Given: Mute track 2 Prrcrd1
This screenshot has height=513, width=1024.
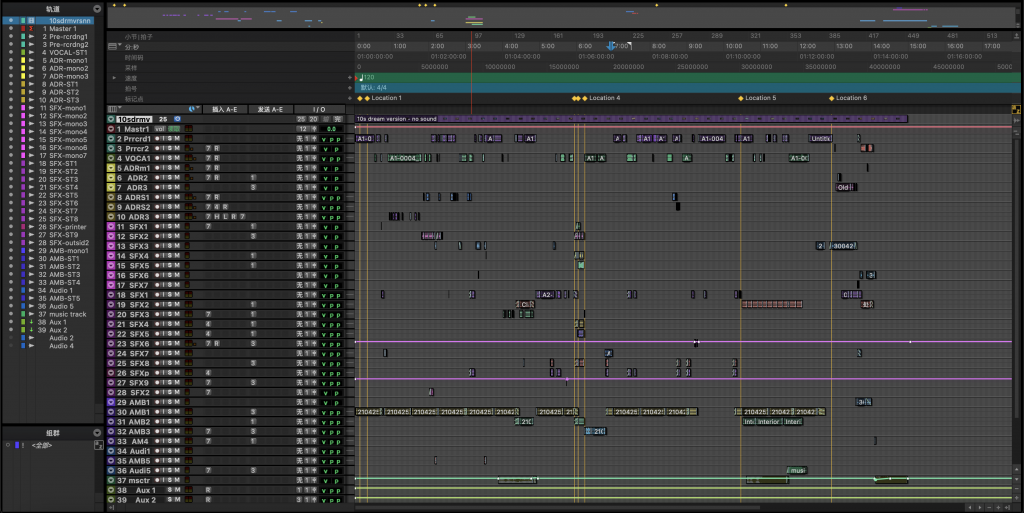Looking at the screenshot, I should (177, 139).
